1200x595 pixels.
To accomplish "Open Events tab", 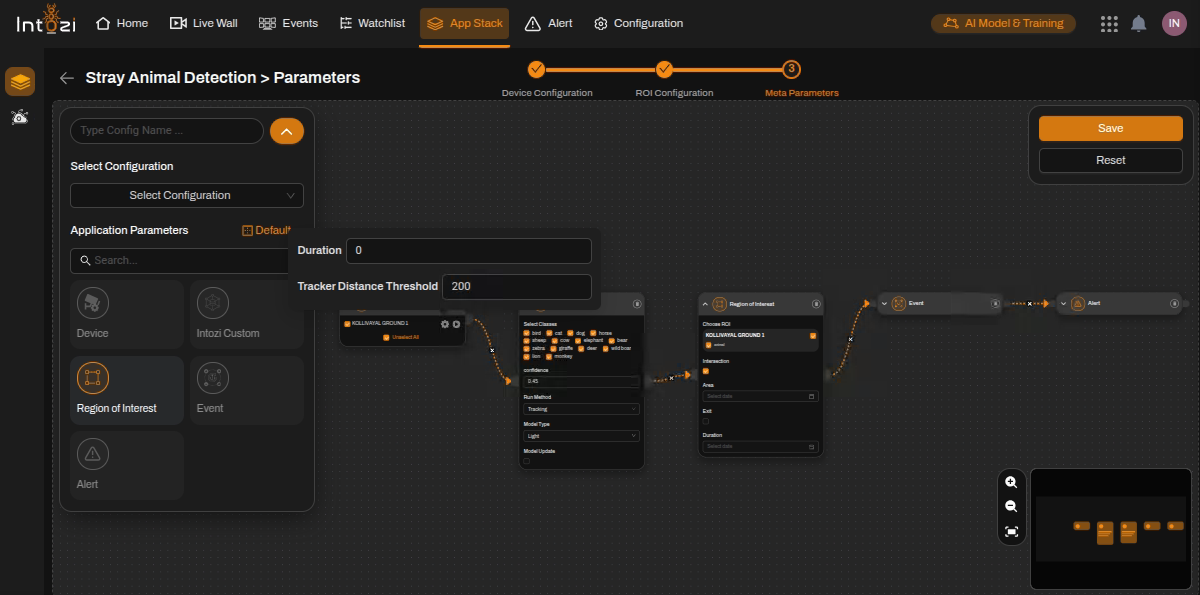I will [288, 23].
